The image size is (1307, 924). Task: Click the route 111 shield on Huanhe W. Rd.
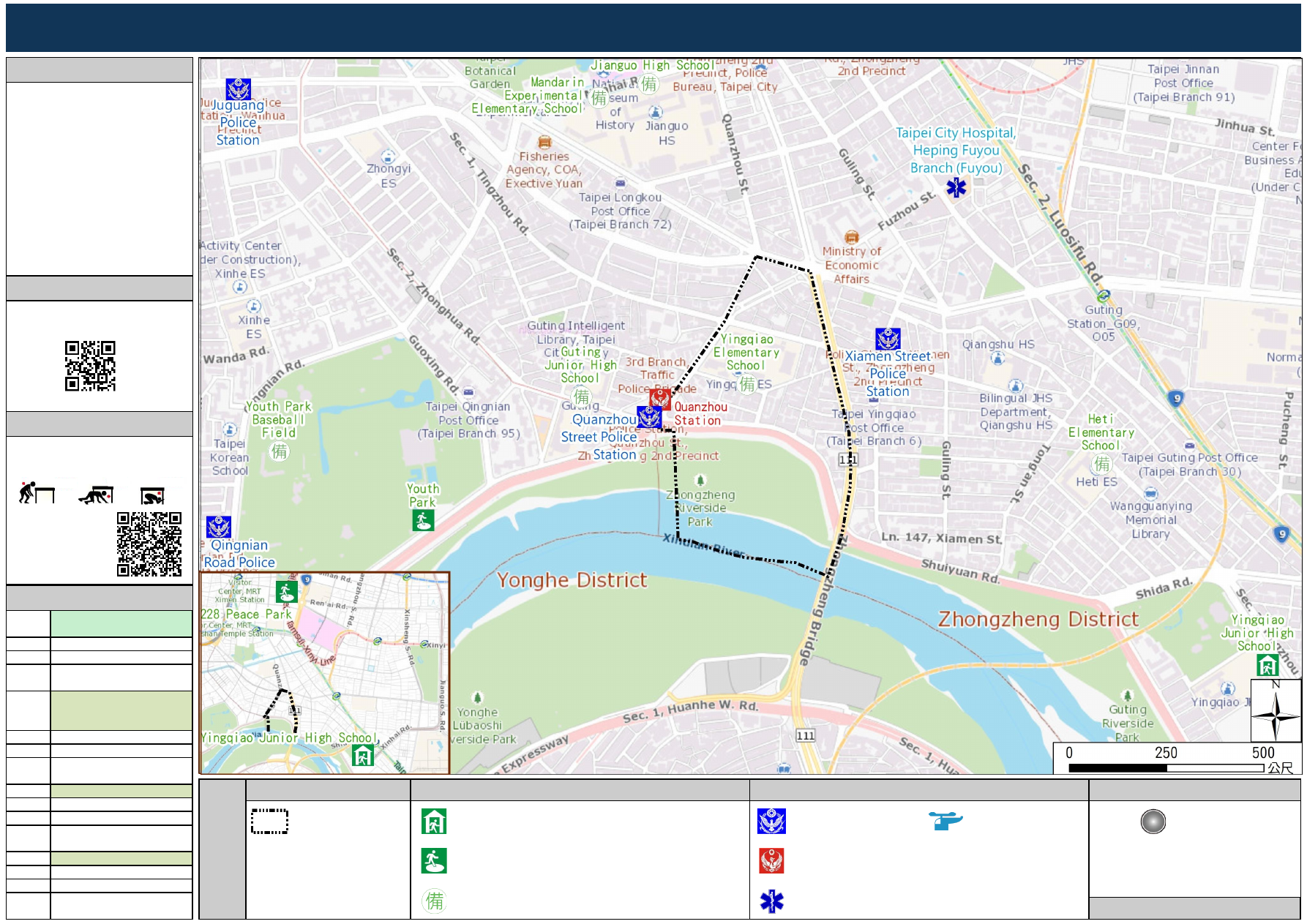805,736
